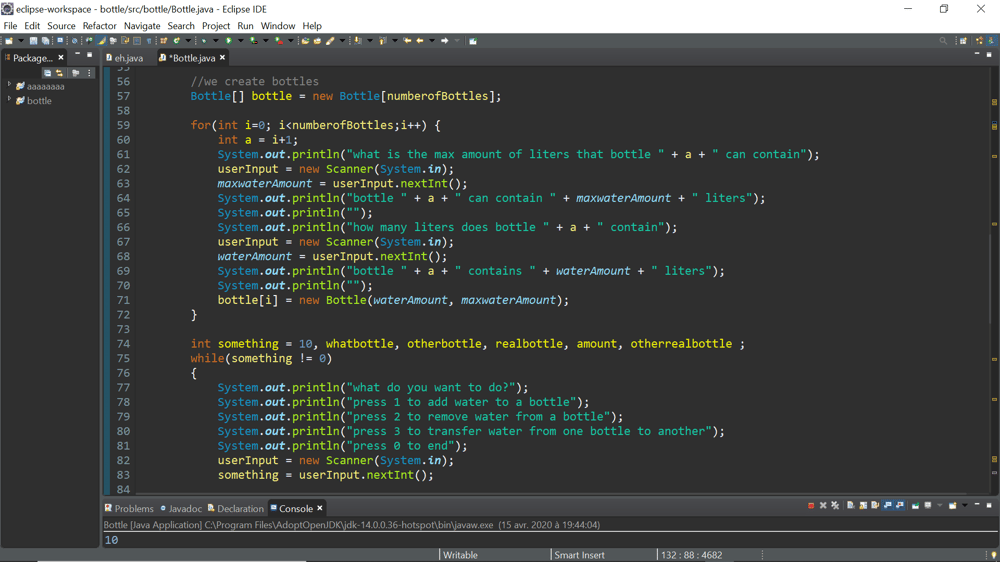The width and height of the screenshot is (1000, 562).
Task: Click the Open Perspective icon
Action: 963,41
